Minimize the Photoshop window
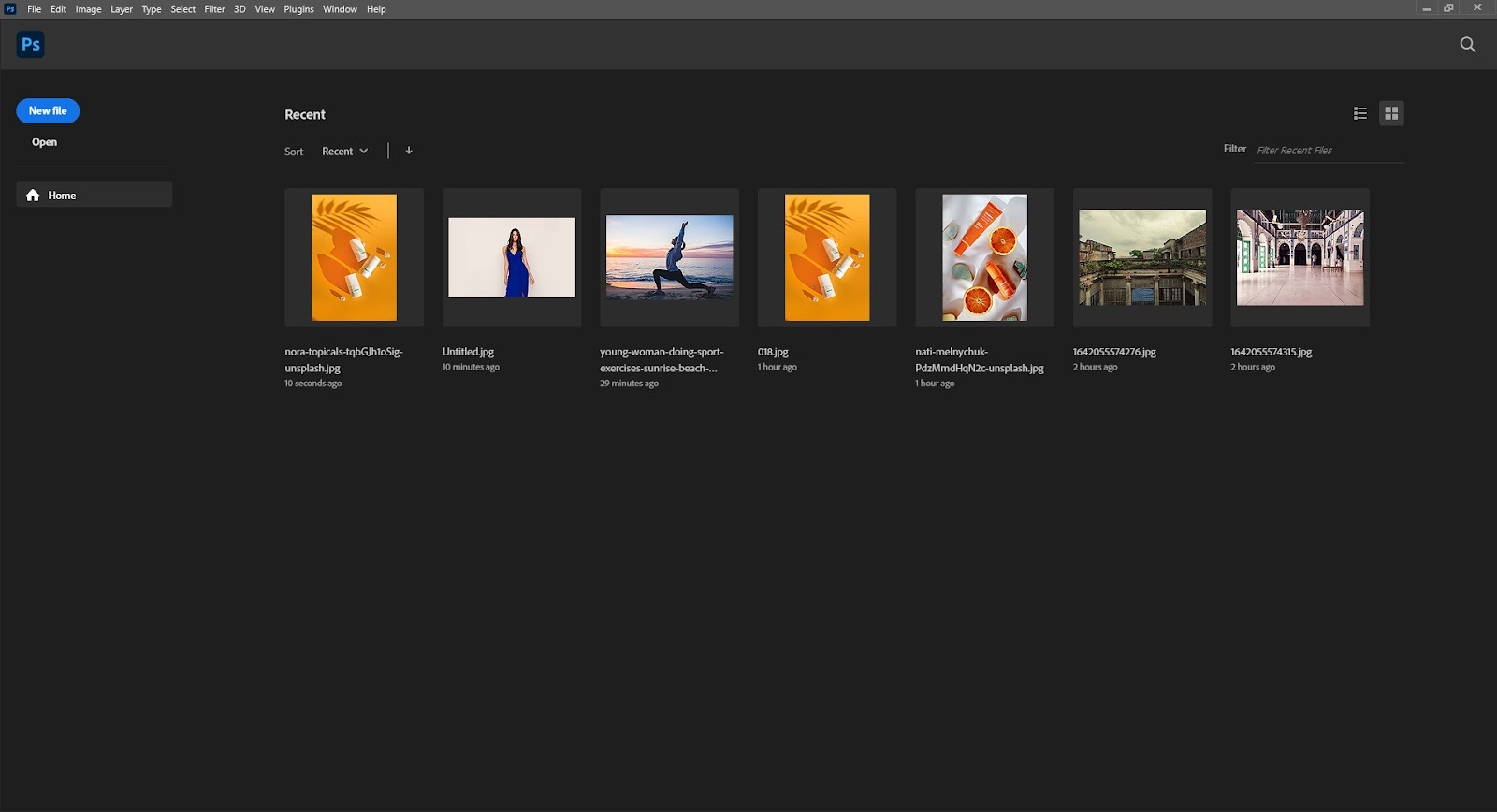The height and width of the screenshot is (812, 1497). click(x=1426, y=8)
